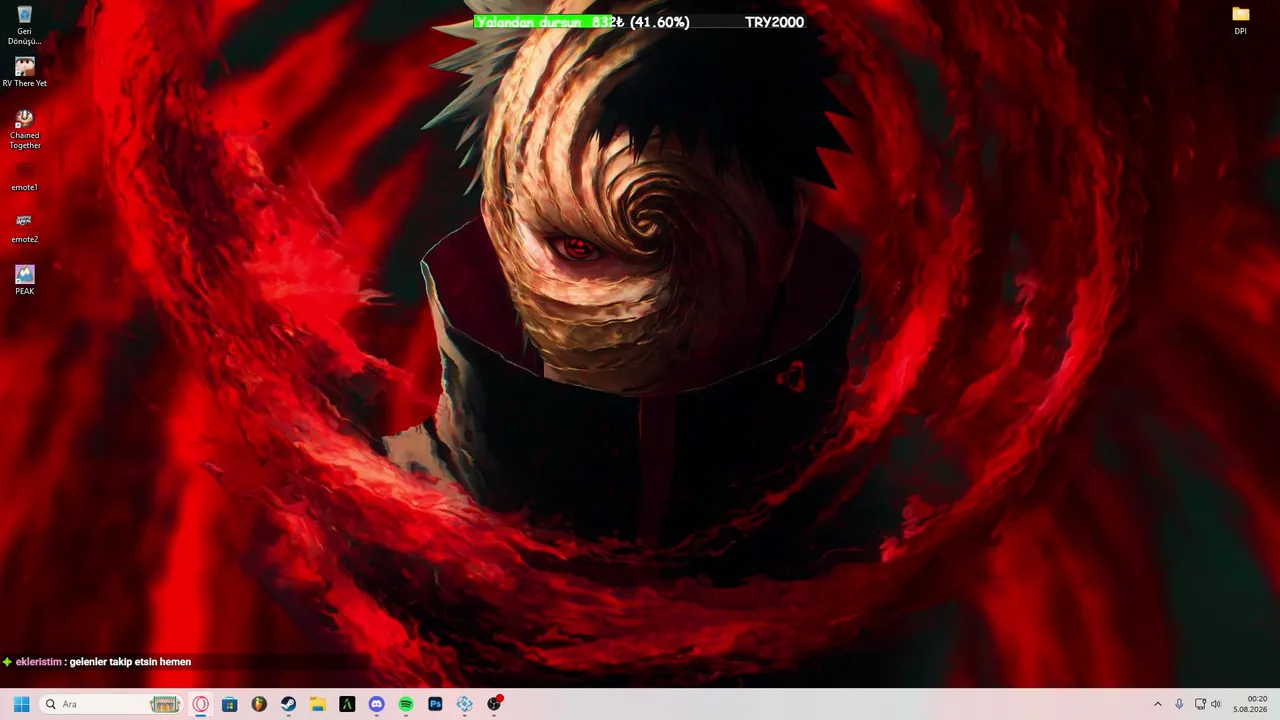Click the microphone icon in system tray
This screenshot has height=720, width=1280.
pos(1180,704)
